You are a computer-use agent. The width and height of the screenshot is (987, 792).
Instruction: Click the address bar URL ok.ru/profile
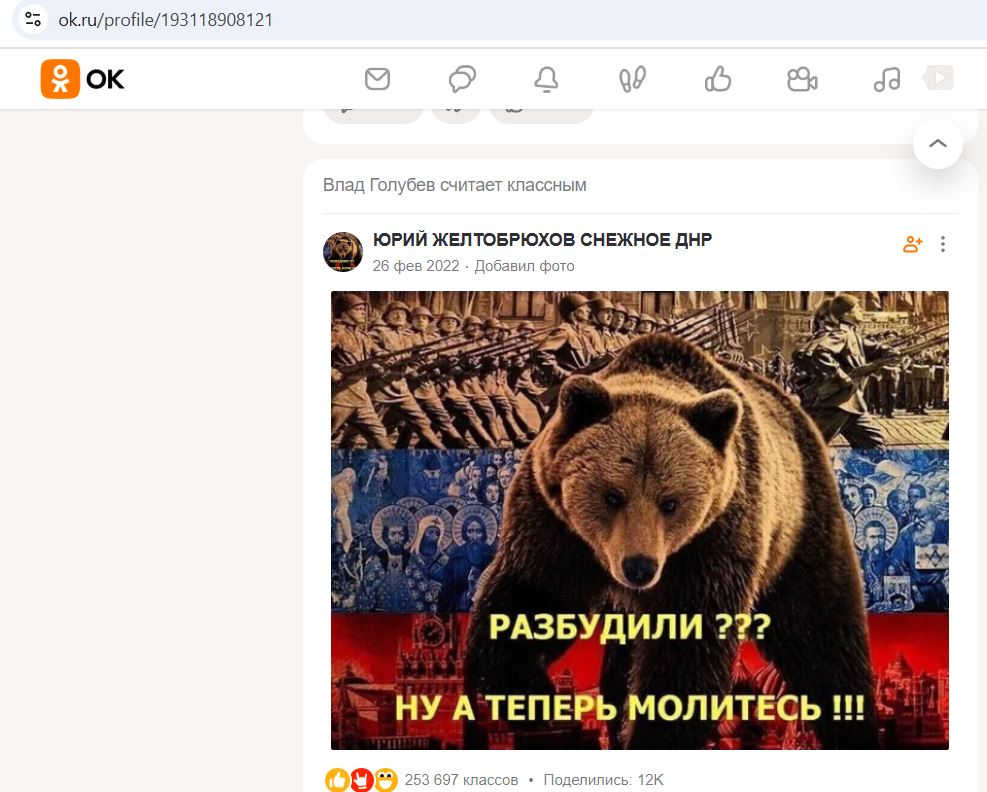(x=166, y=20)
